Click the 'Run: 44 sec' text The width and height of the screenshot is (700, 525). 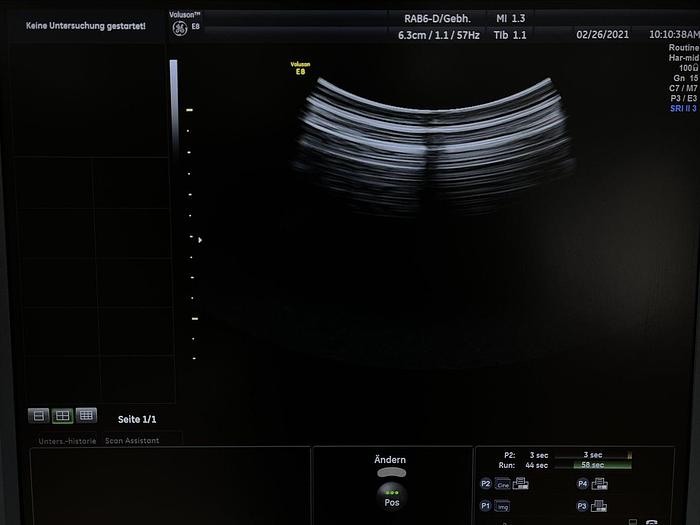click(523, 465)
